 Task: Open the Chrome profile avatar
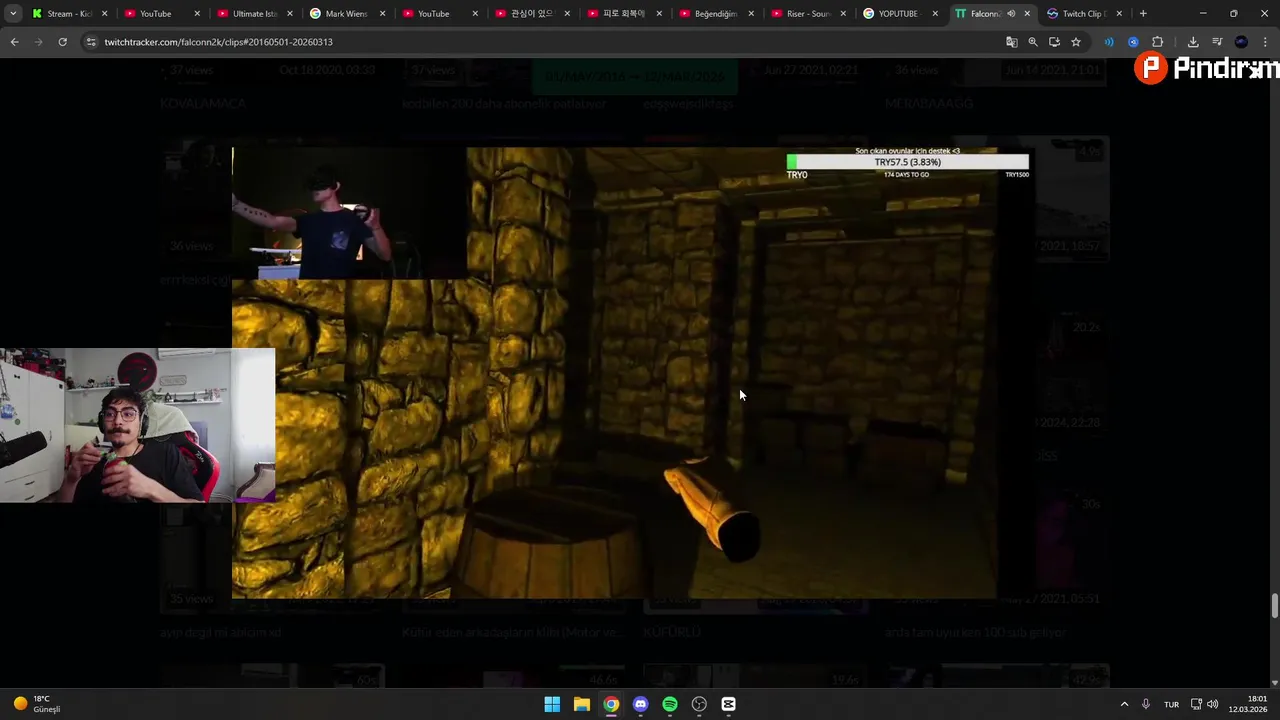click(1241, 42)
